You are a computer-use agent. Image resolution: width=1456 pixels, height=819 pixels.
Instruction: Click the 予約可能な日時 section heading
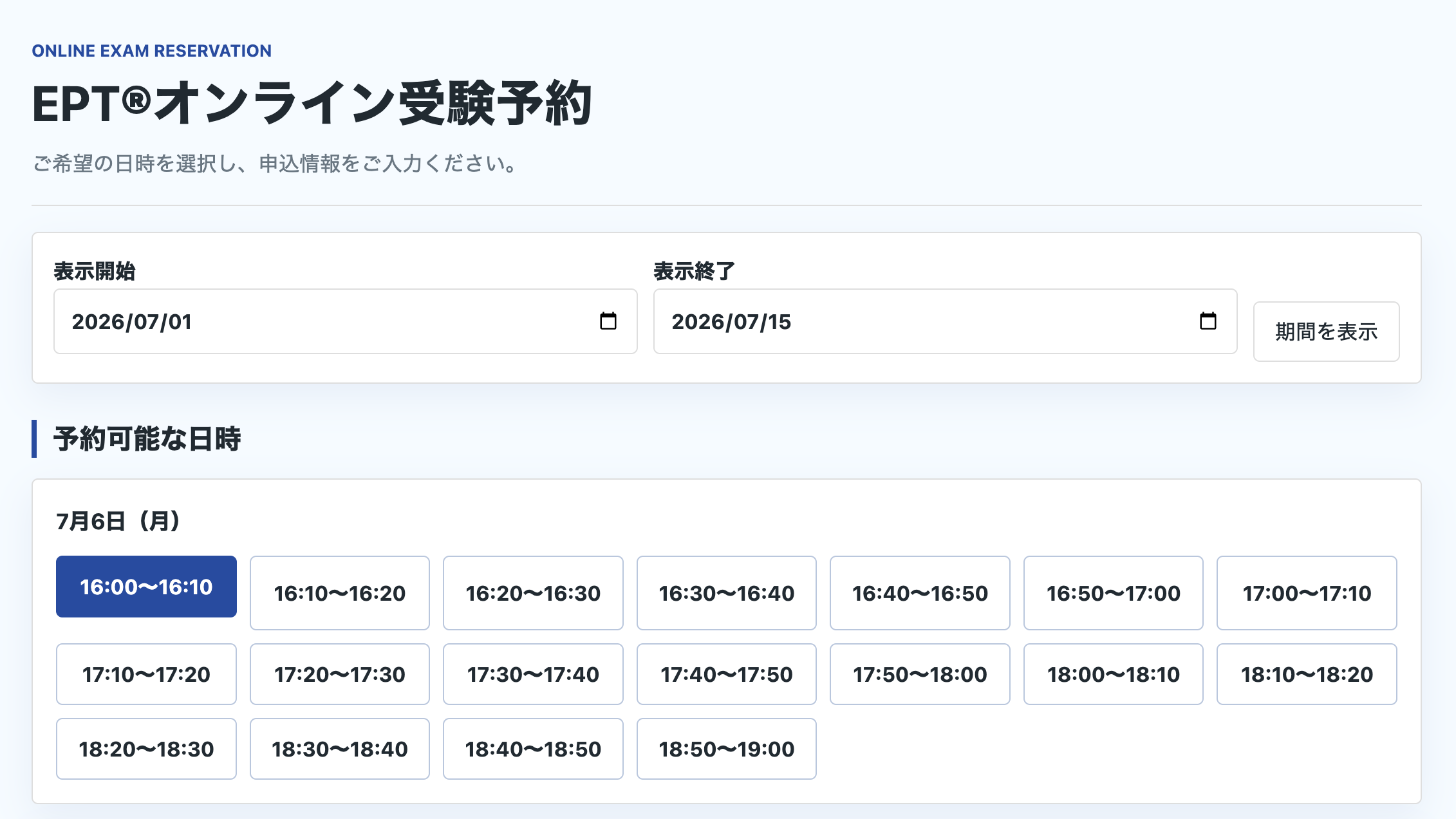click(x=147, y=438)
